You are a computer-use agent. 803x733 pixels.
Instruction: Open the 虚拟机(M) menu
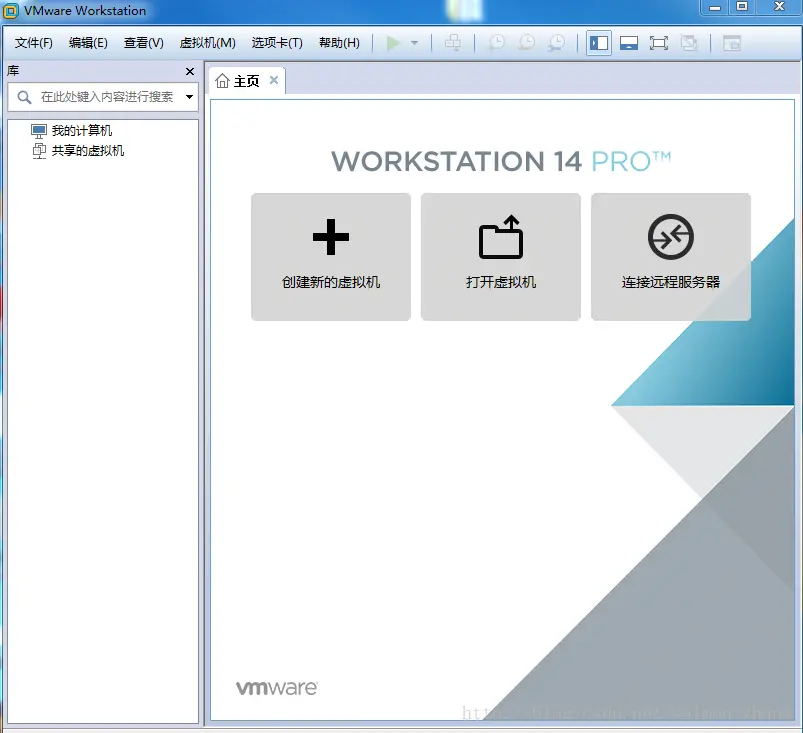coord(207,43)
